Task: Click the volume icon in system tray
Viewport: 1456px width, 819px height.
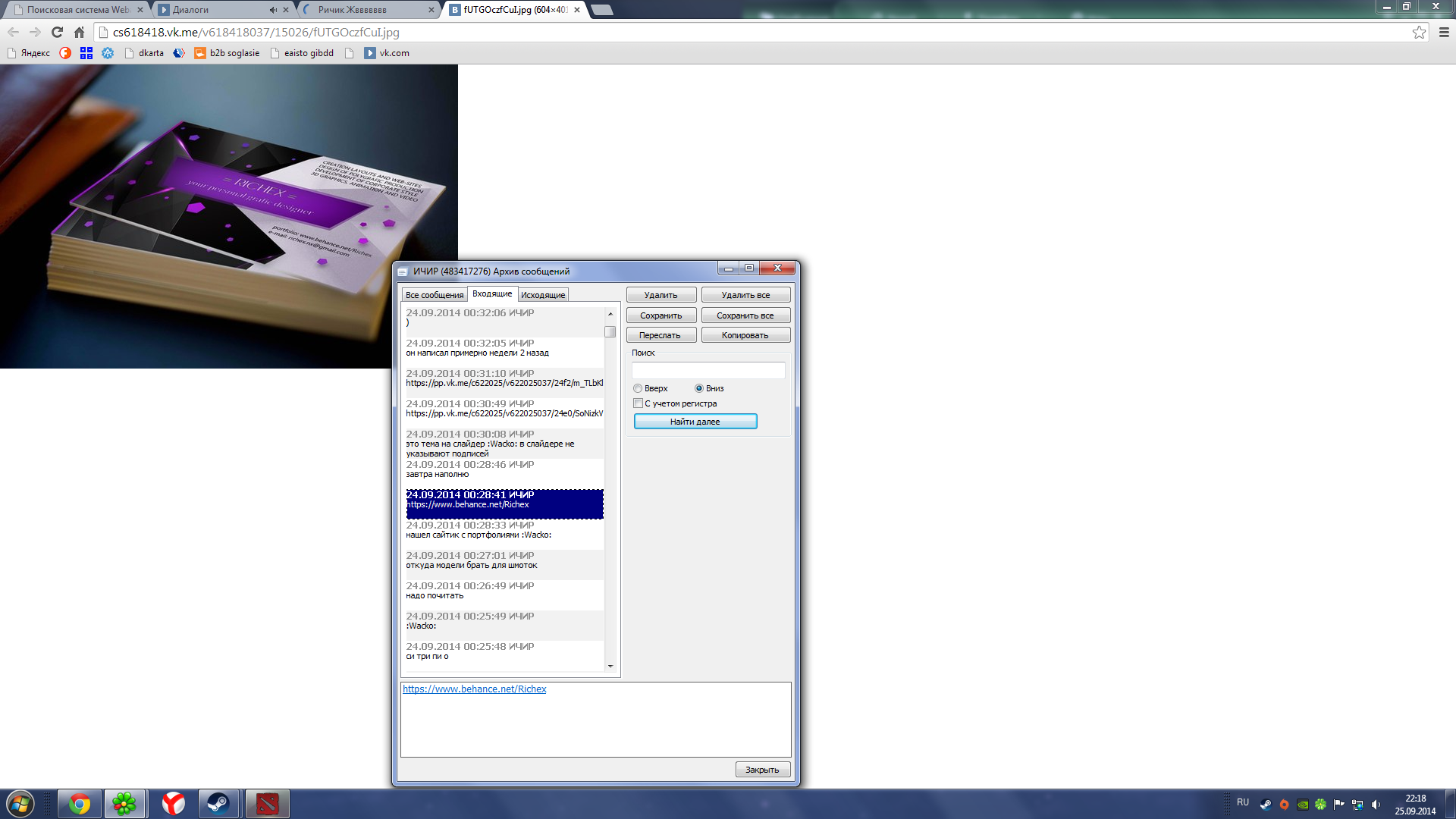Action: [1376, 805]
